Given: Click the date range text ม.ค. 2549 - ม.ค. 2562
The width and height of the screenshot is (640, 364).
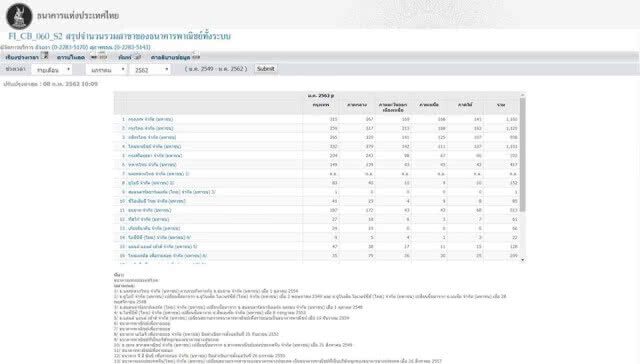Looking at the screenshot, I should 216,69.
